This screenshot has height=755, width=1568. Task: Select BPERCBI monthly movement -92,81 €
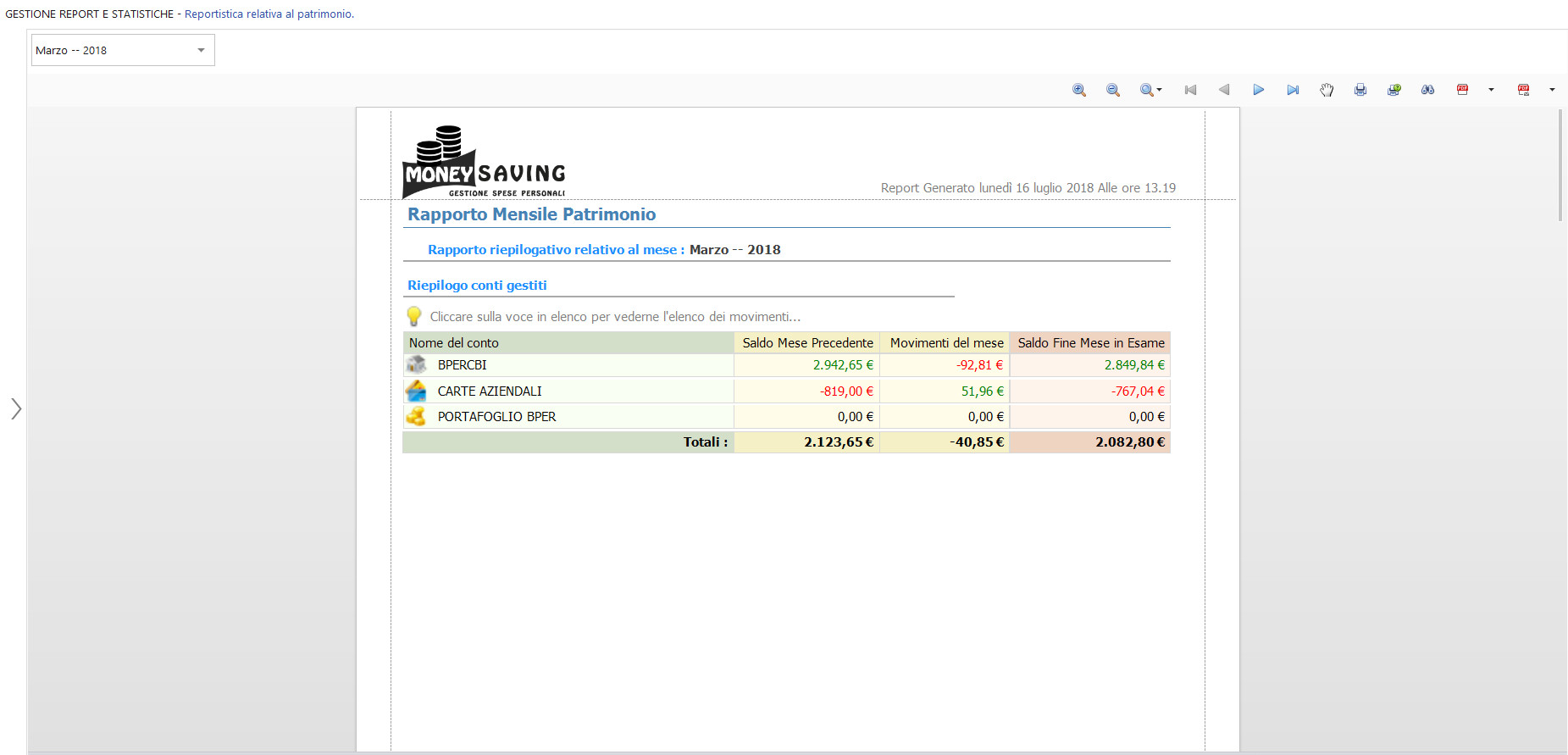[980, 365]
